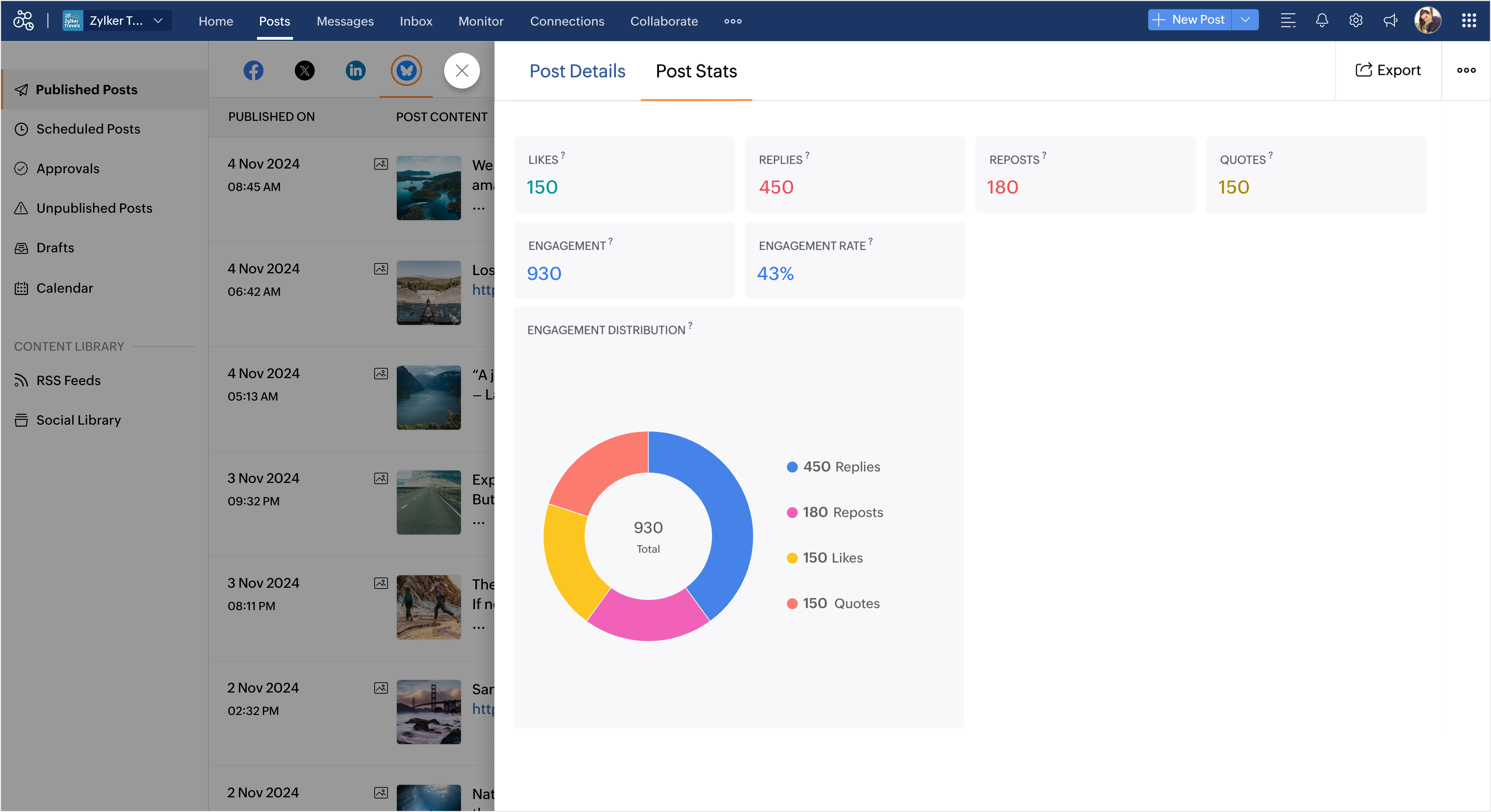This screenshot has width=1491, height=812.
Task: Open the Connections tab
Action: pyautogui.click(x=567, y=21)
